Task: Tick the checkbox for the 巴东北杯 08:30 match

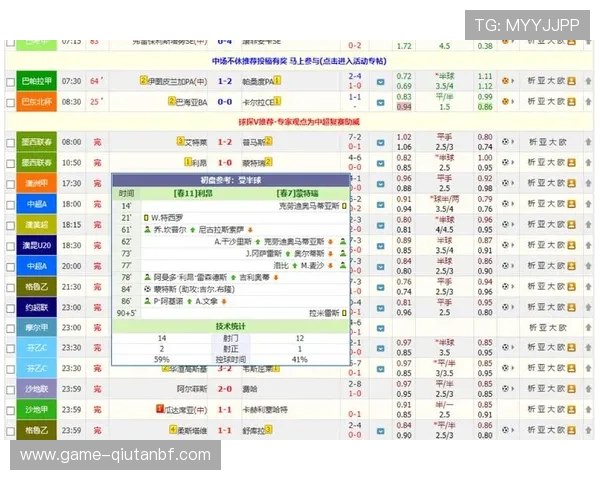Action: [x=10, y=103]
